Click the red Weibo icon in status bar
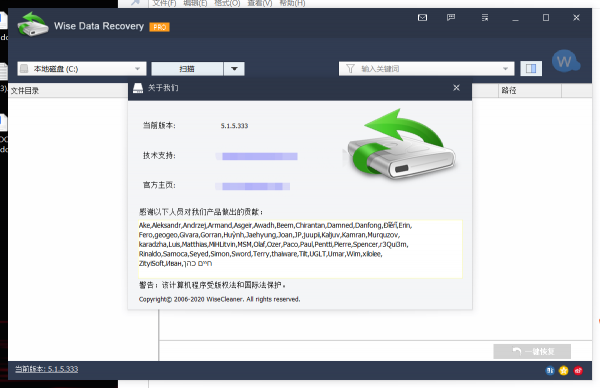 [578, 370]
